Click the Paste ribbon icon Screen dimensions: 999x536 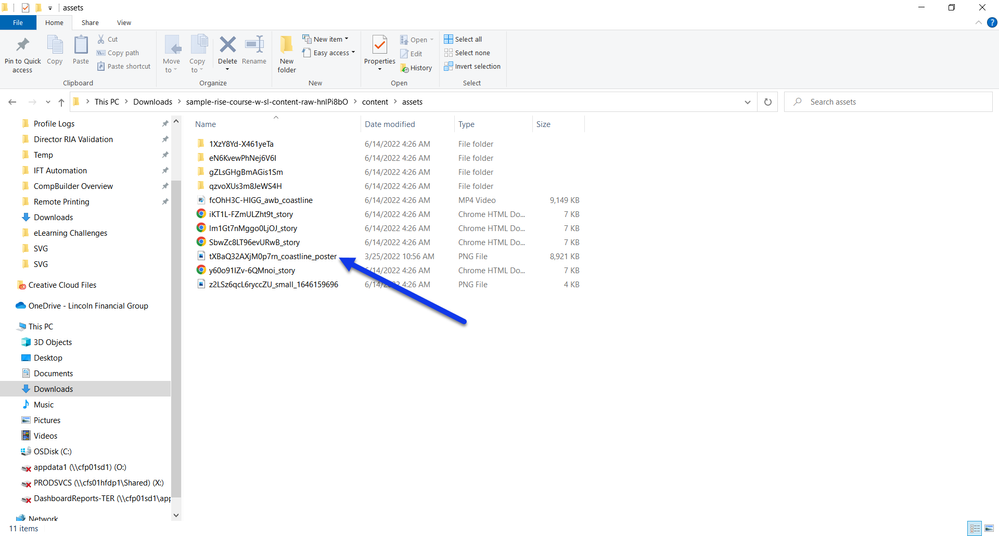80,50
